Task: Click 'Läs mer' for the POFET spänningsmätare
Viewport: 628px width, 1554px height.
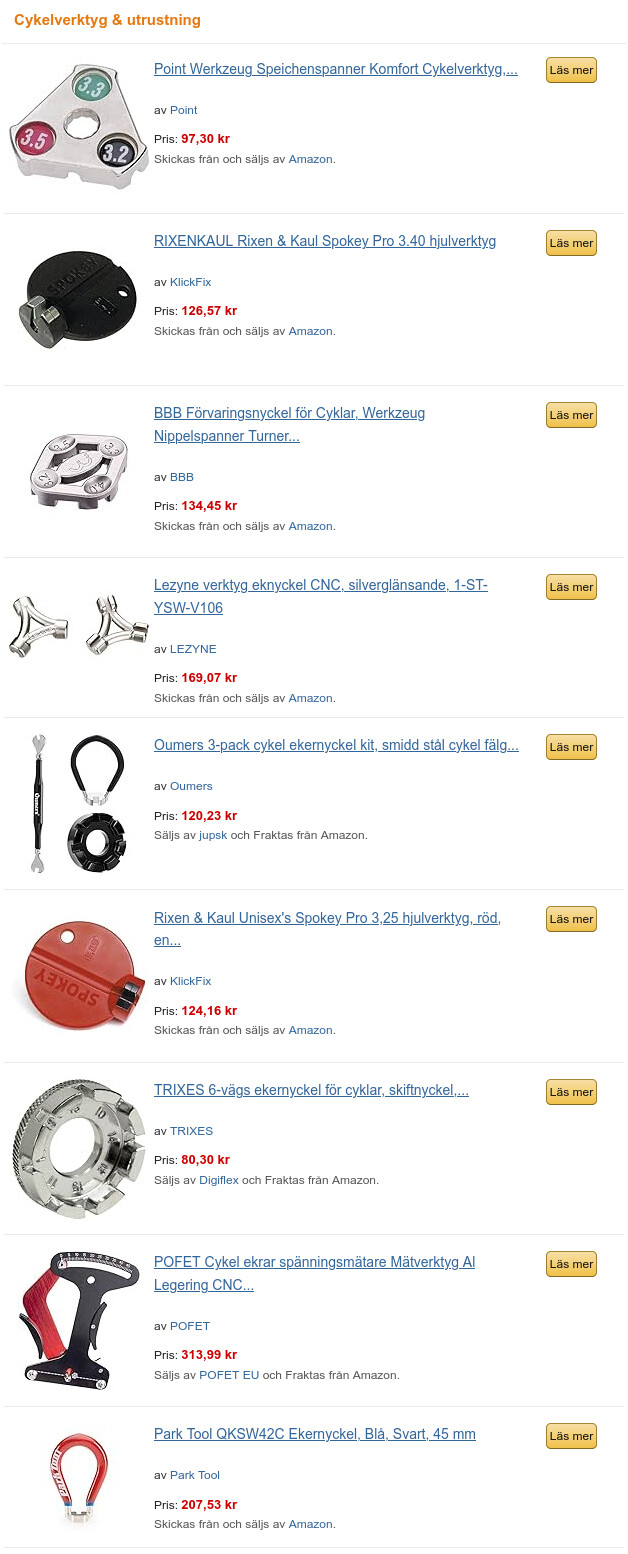Action: coord(571,1264)
